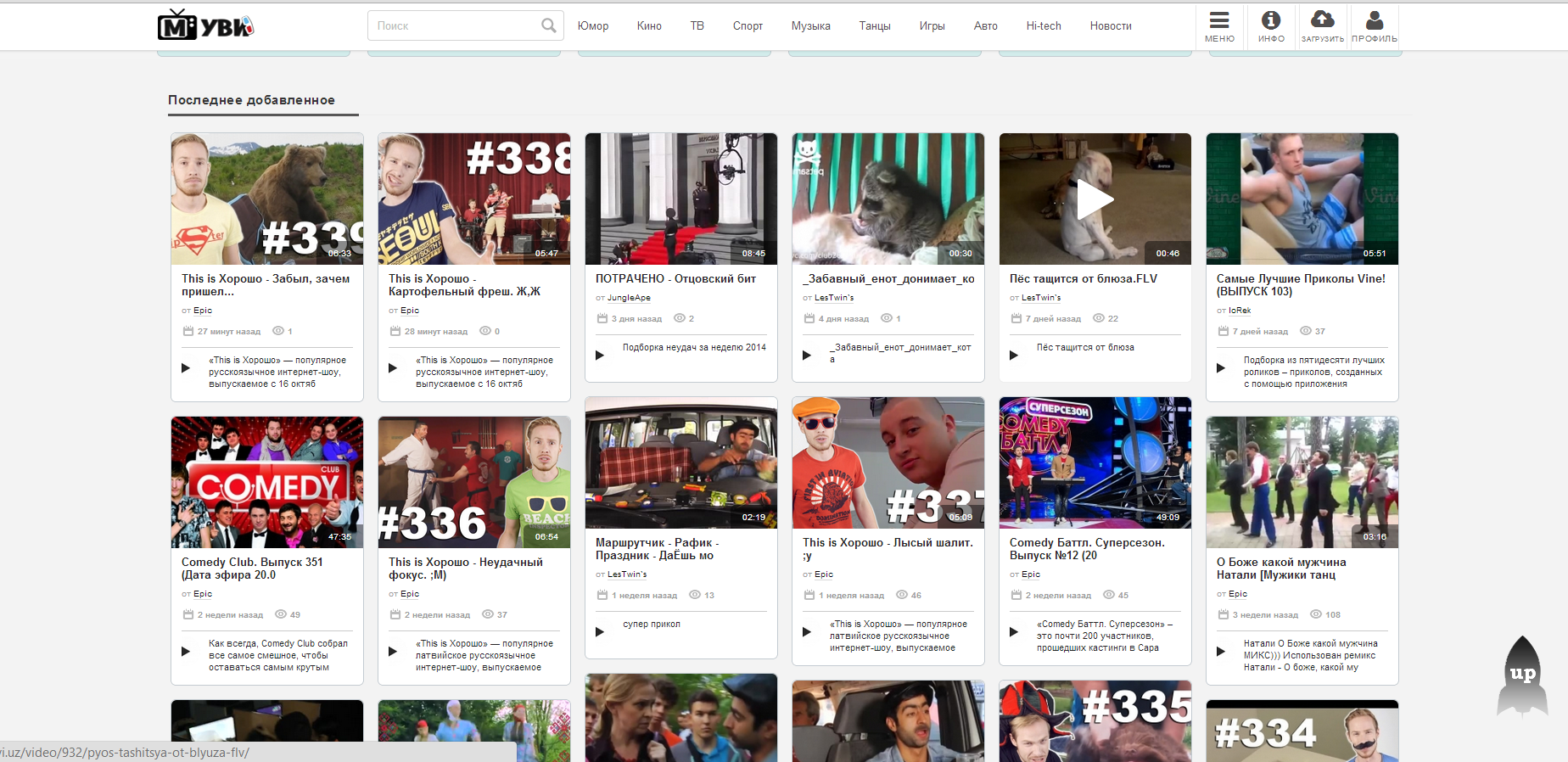1568x762 pixels.
Task: Click play arrow on 'Картофельный фреш' card
Action: 392,368
